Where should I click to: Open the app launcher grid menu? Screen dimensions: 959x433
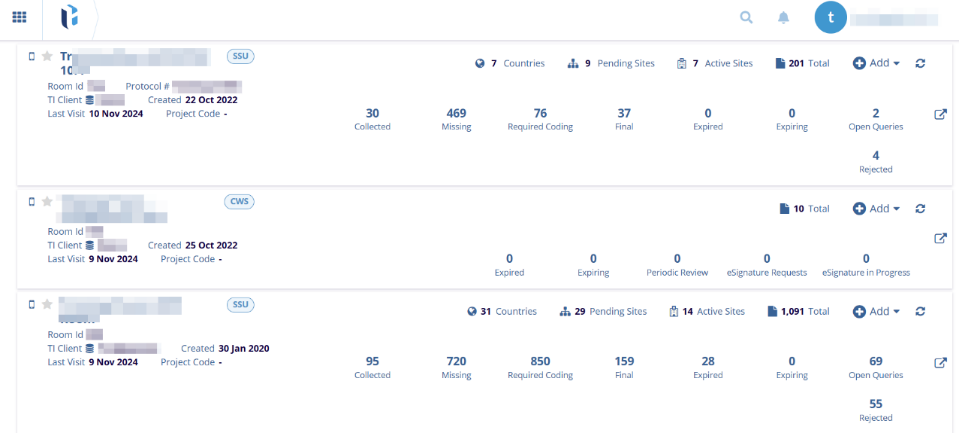coord(19,17)
